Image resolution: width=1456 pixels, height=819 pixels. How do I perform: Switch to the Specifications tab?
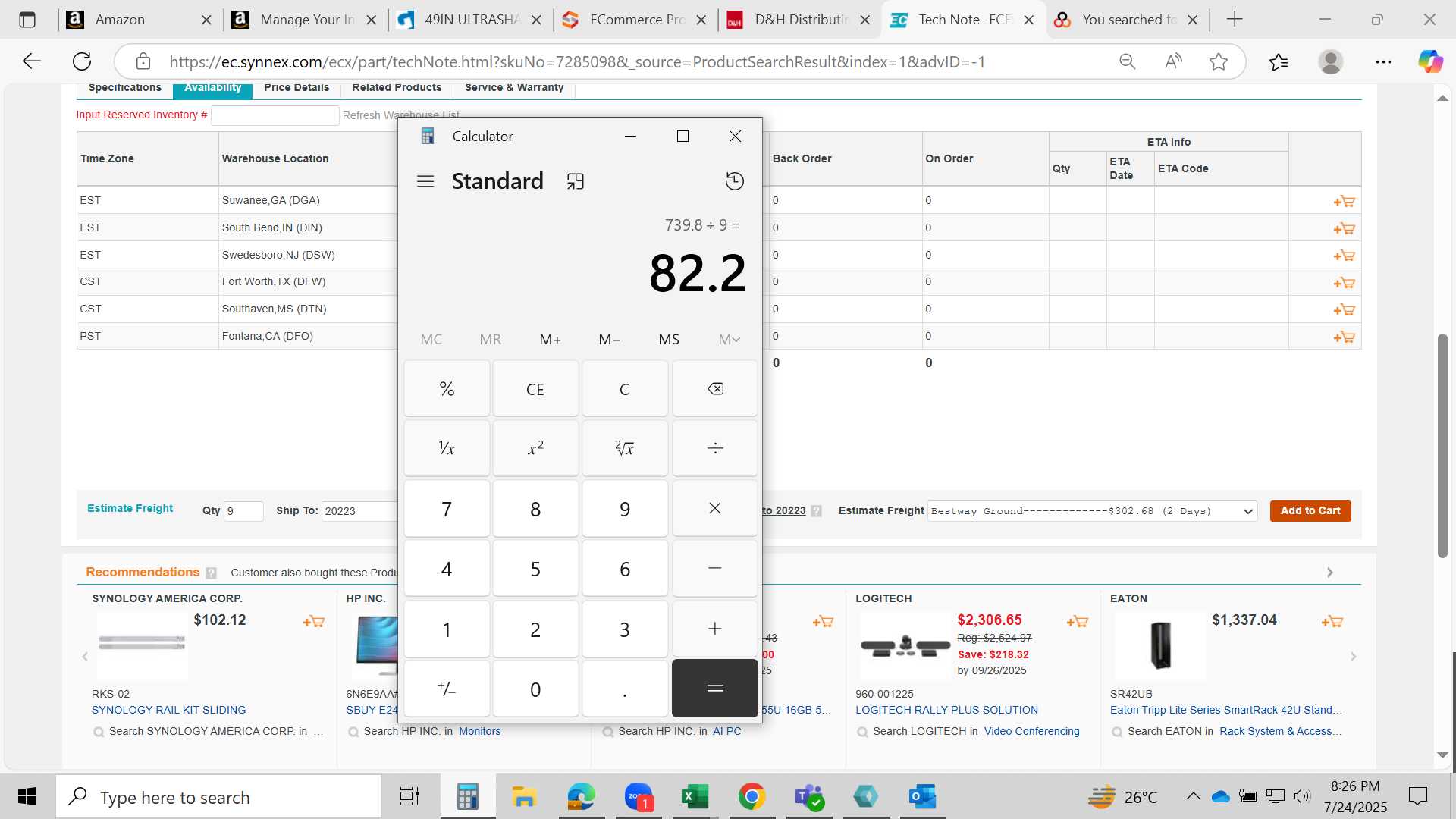[125, 88]
